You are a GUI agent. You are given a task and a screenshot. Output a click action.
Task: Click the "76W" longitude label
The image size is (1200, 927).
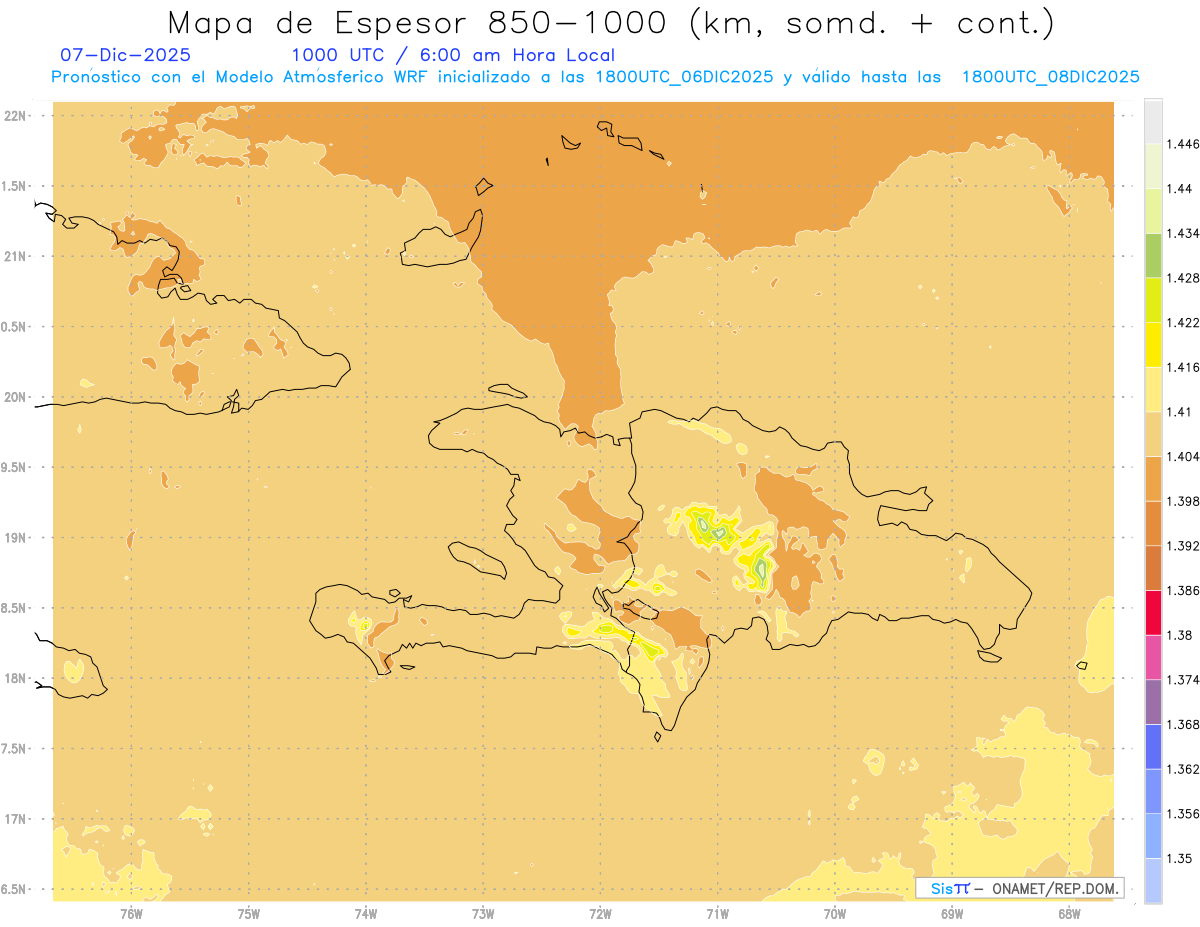point(131,913)
